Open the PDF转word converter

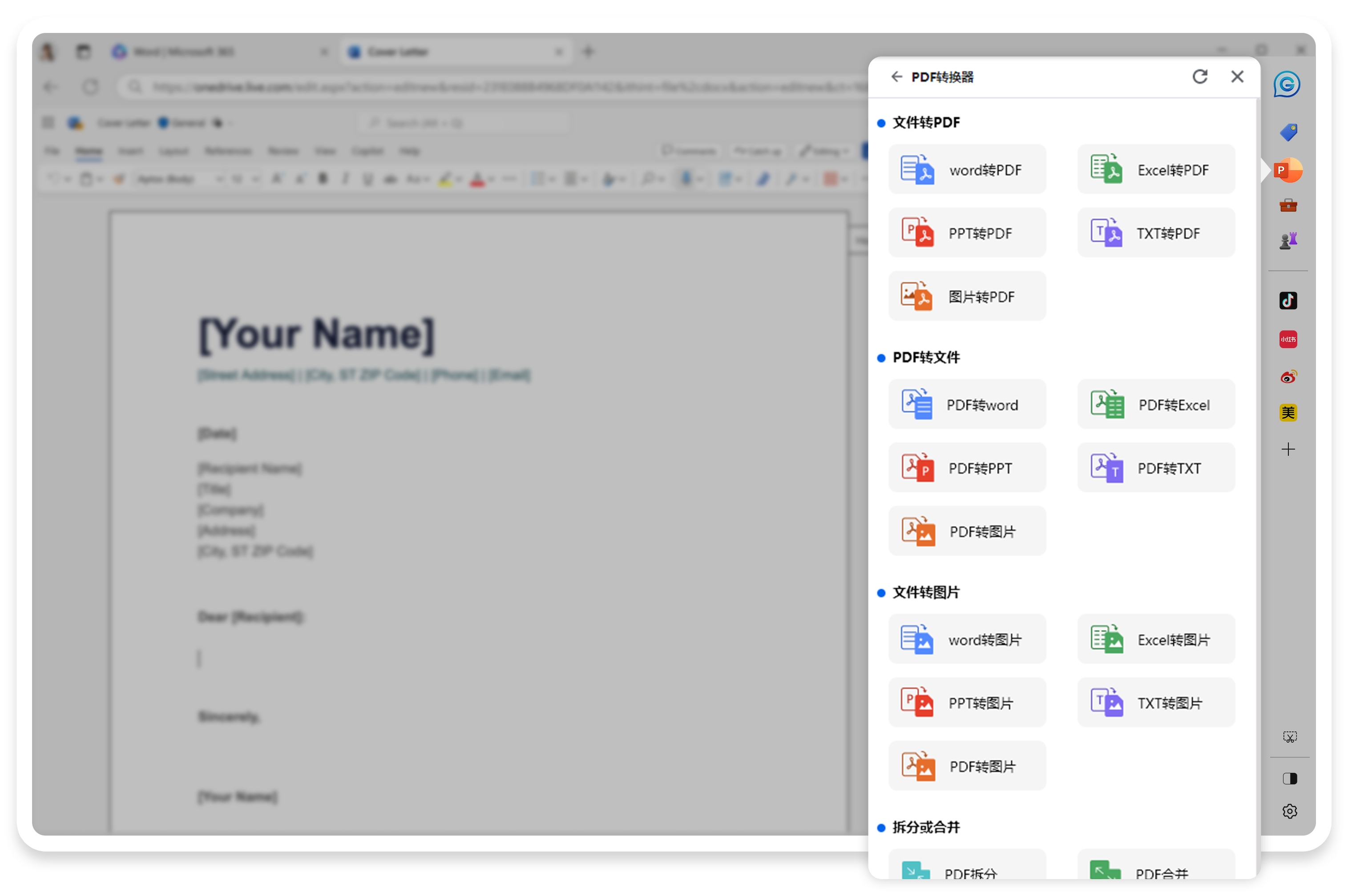[x=967, y=405]
